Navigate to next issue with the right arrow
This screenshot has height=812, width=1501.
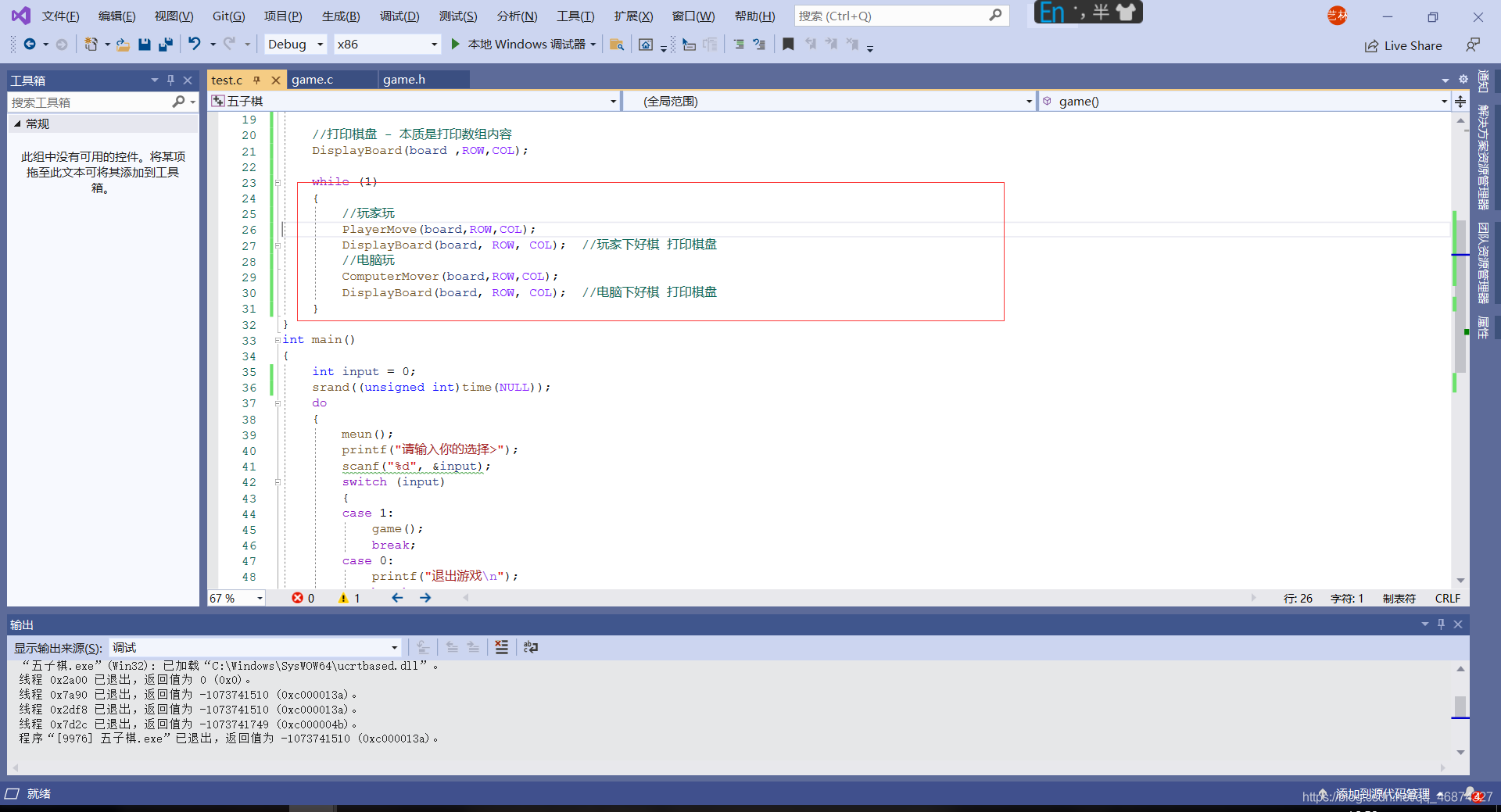(x=425, y=598)
